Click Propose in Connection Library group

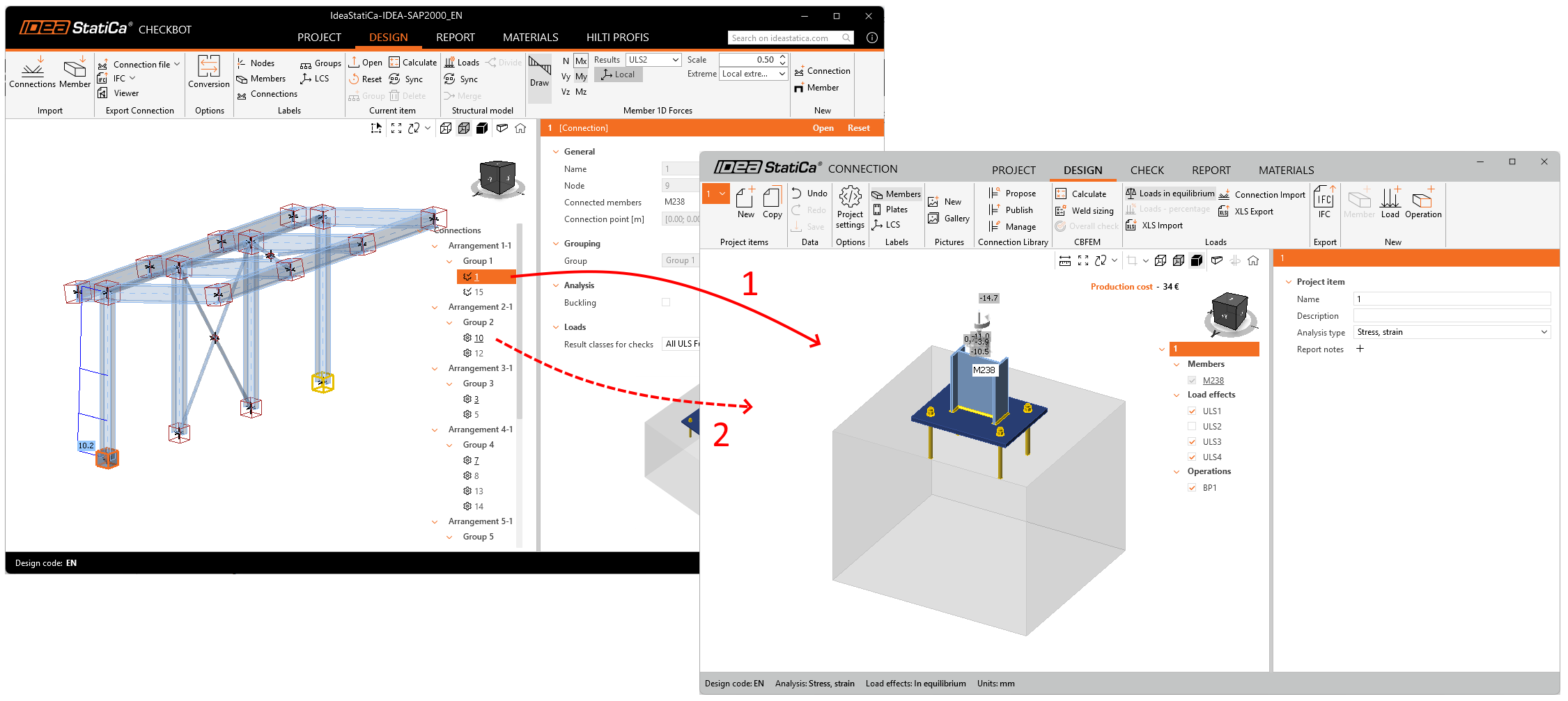1012,194
